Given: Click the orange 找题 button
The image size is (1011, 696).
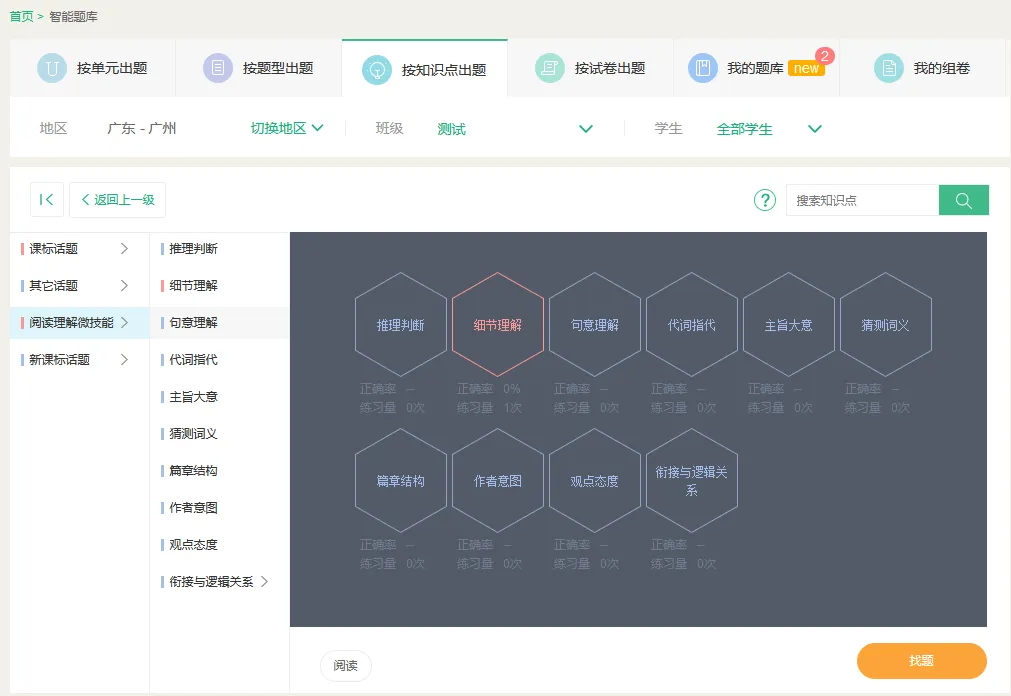Looking at the screenshot, I should pos(921,661).
